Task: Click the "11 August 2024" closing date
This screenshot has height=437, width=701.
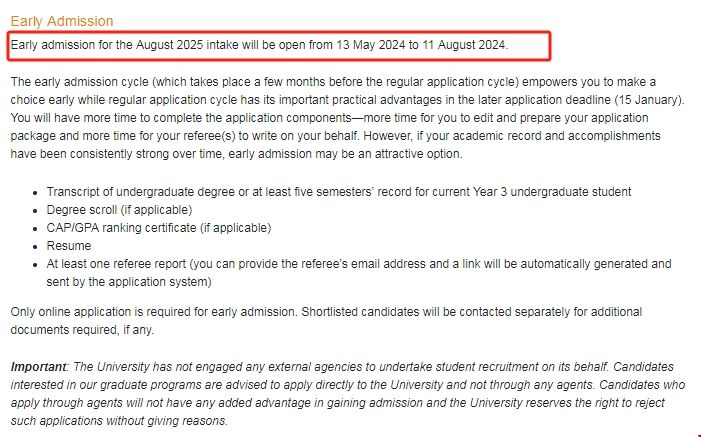Action: 464,45
